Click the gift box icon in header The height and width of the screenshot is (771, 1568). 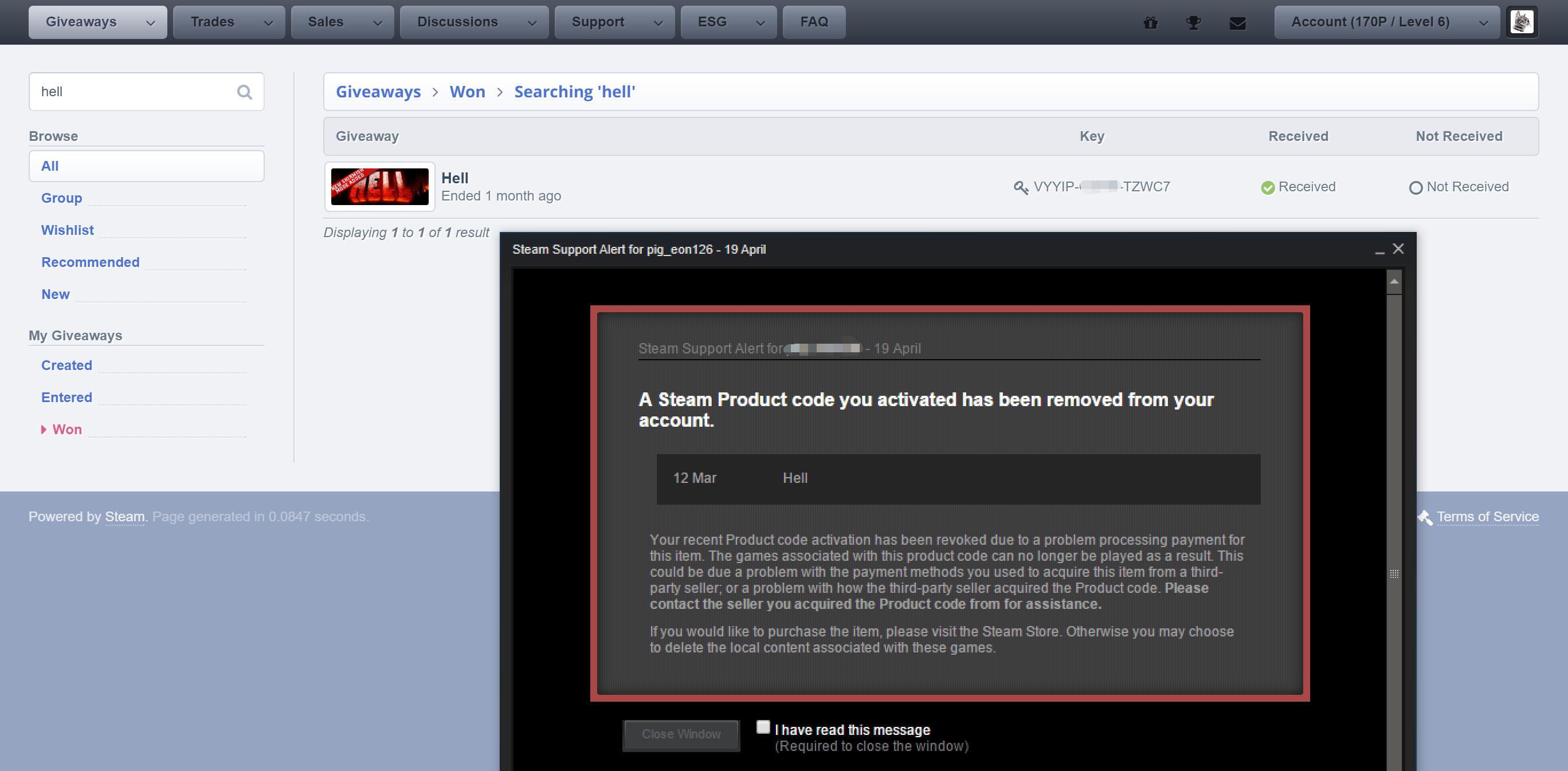(1150, 23)
